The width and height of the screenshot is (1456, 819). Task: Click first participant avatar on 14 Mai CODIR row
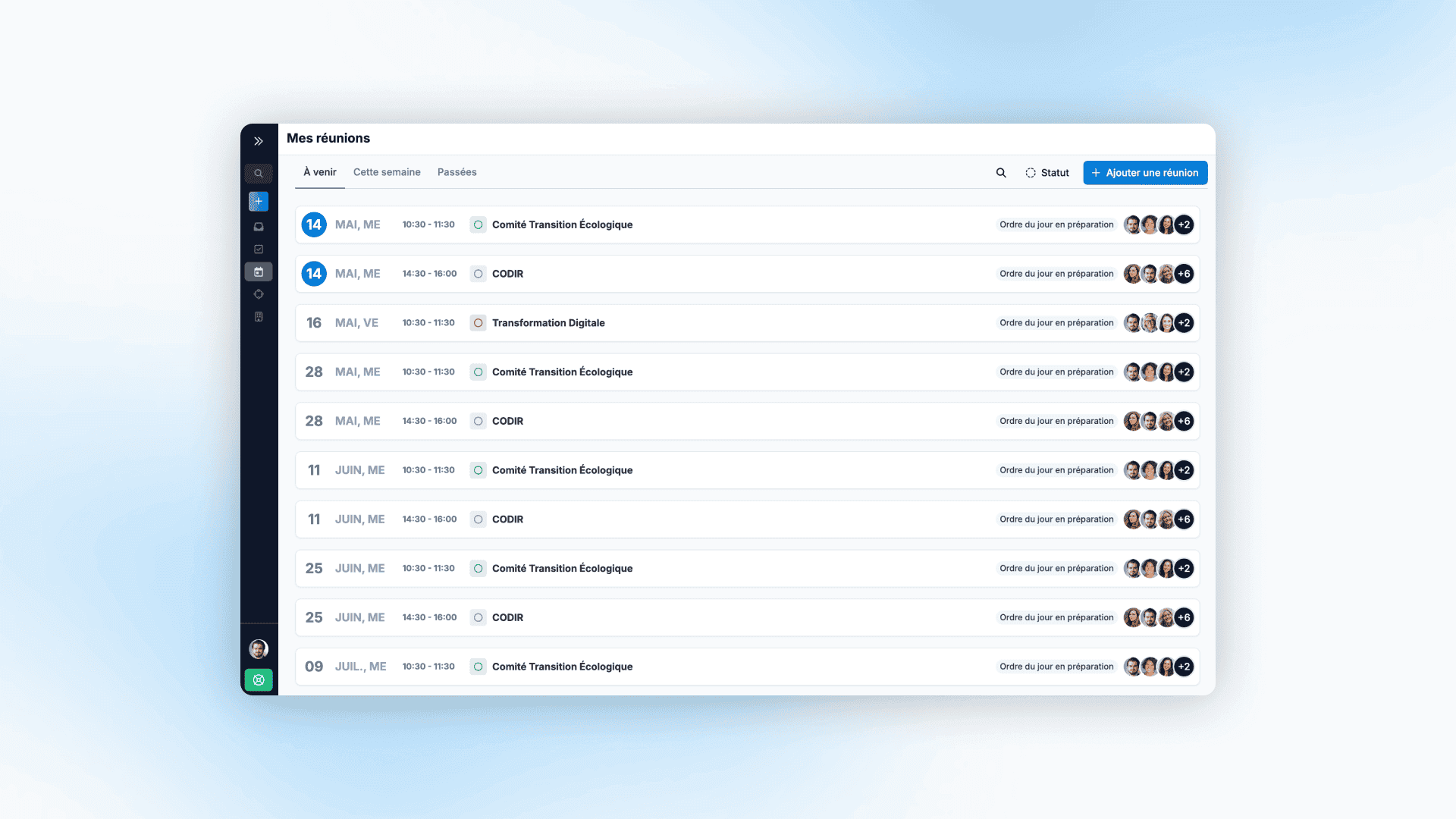(1131, 274)
